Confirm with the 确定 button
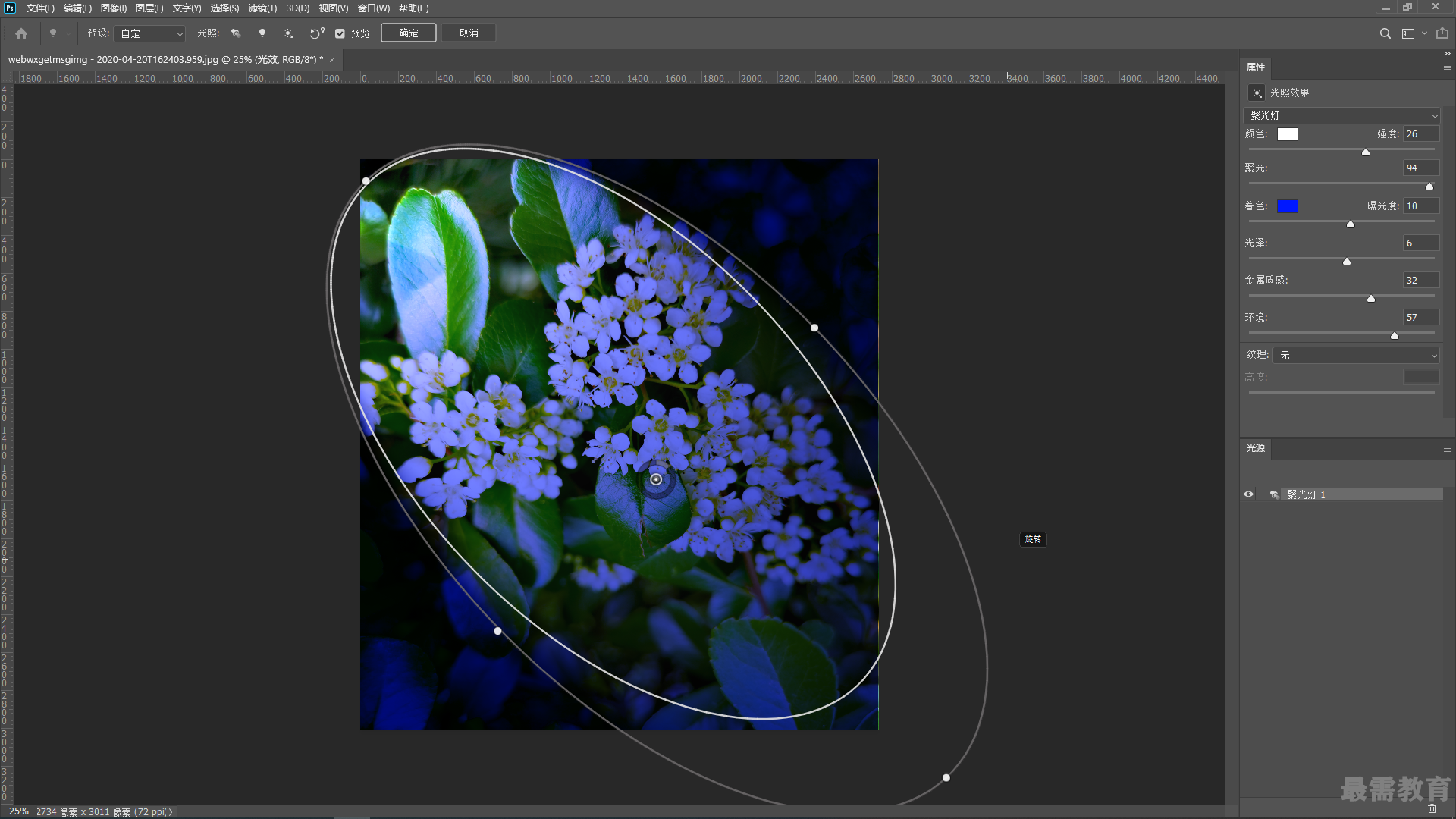This screenshot has height=819, width=1456. pyautogui.click(x=409, y=33)
